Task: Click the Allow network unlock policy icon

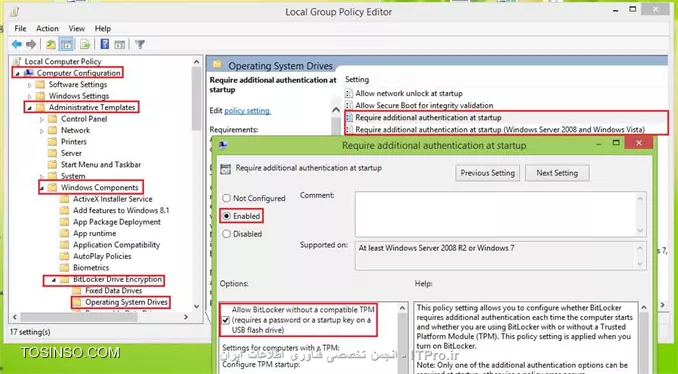Action: coord(349,93)
